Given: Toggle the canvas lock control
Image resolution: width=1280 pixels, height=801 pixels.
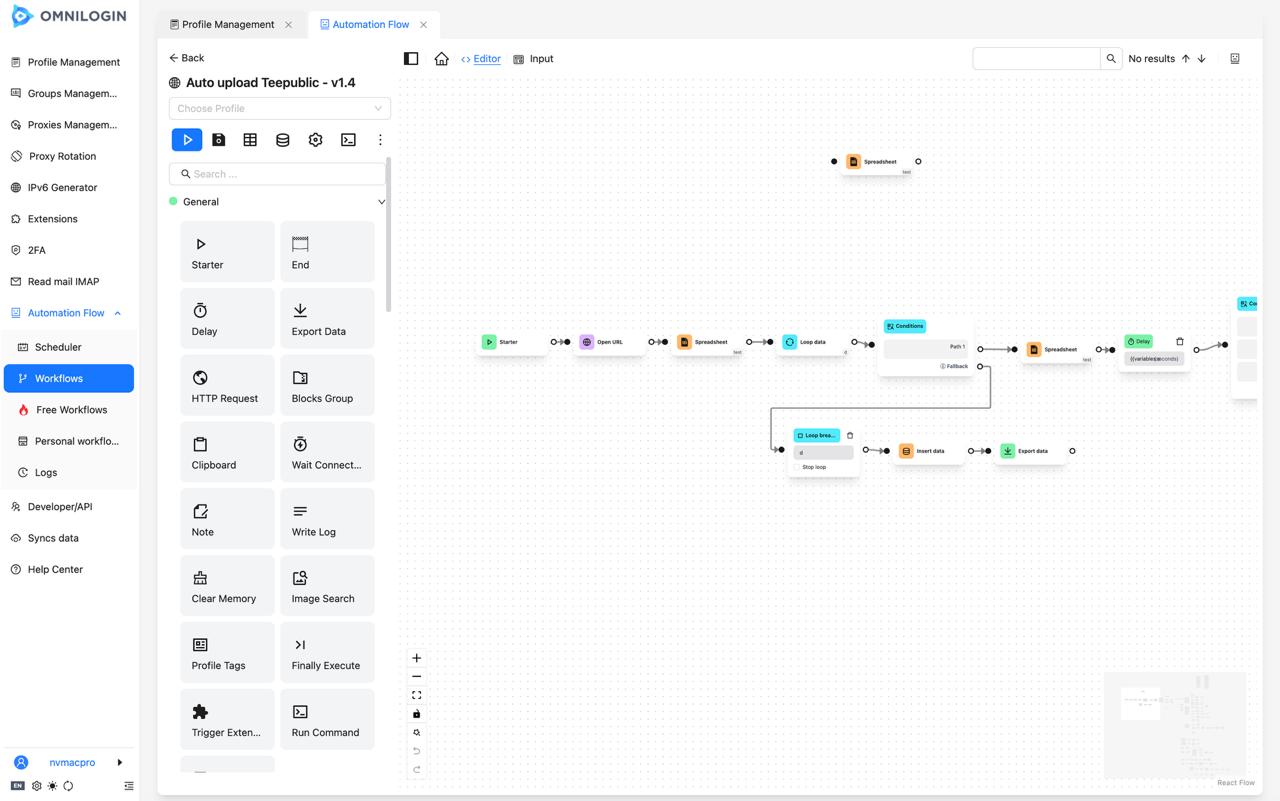Looking at the screenshot, I should (x=417, y=714).
